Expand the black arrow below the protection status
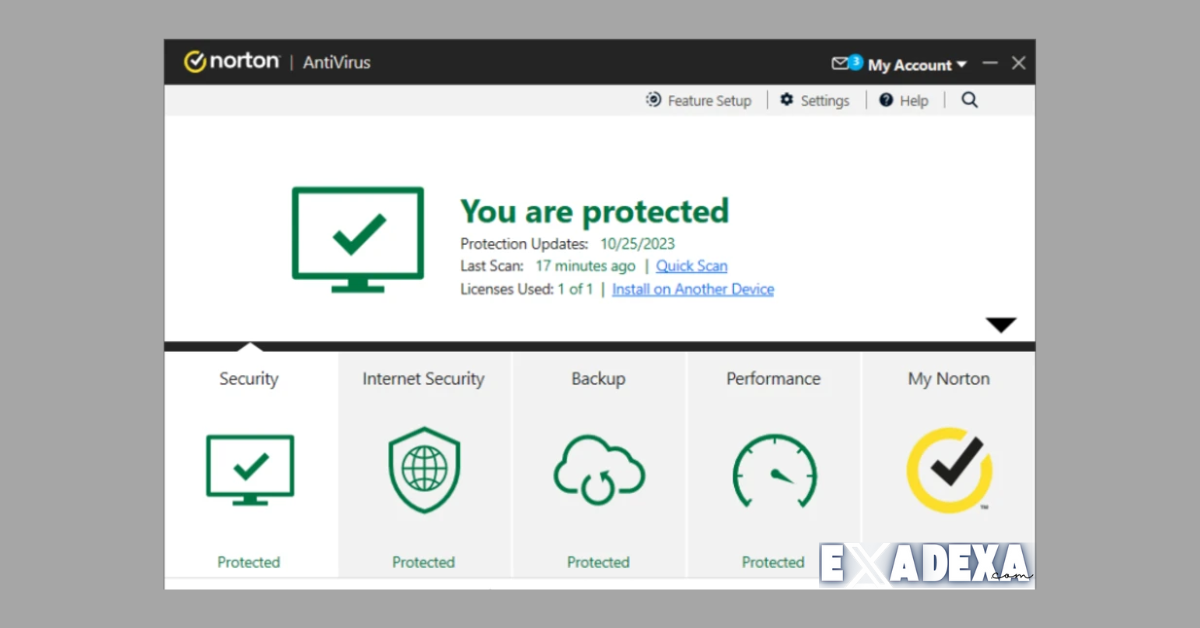The image size is (1200, 628). [x=1001, y=324]
